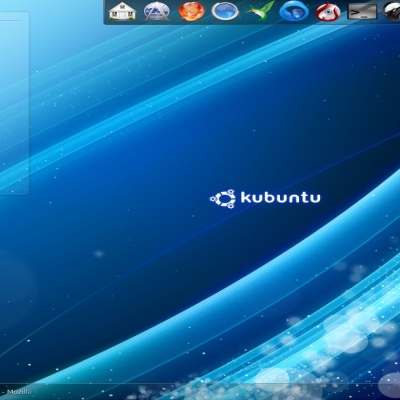The height and width of the screenshot is (400, 400).
Task: Launch the silver 'A' globe application icon
Action: pyautogui.click(x=157, y=11)
